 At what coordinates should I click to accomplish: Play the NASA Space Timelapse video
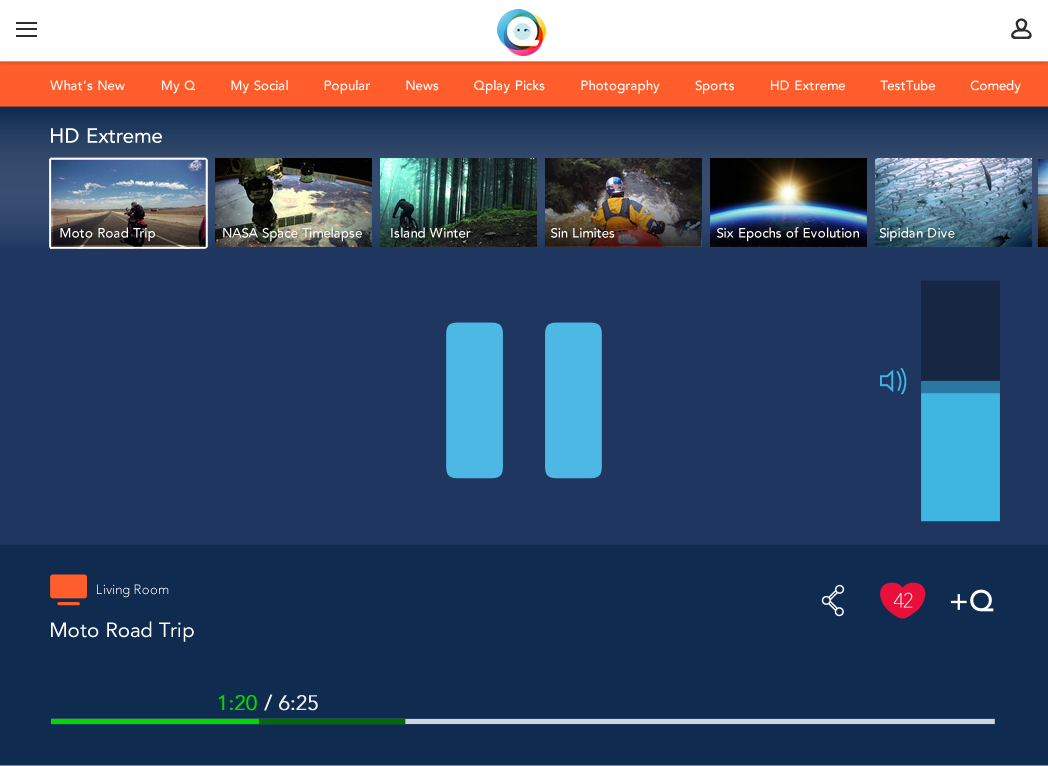coord(293,202)
